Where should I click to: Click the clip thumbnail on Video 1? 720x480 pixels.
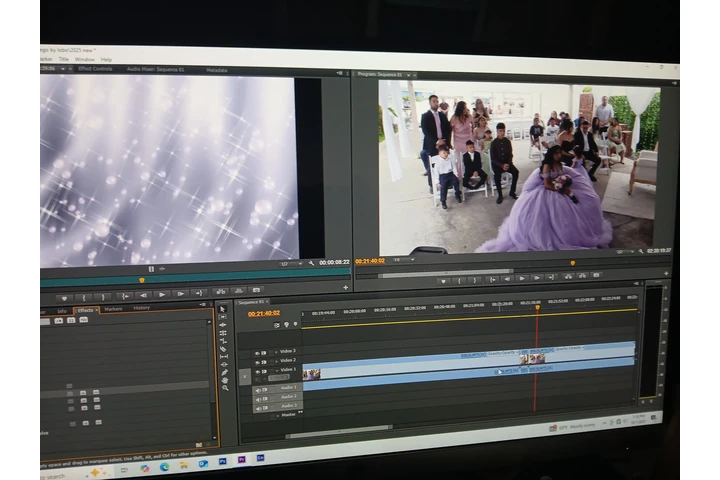(312, 374)
